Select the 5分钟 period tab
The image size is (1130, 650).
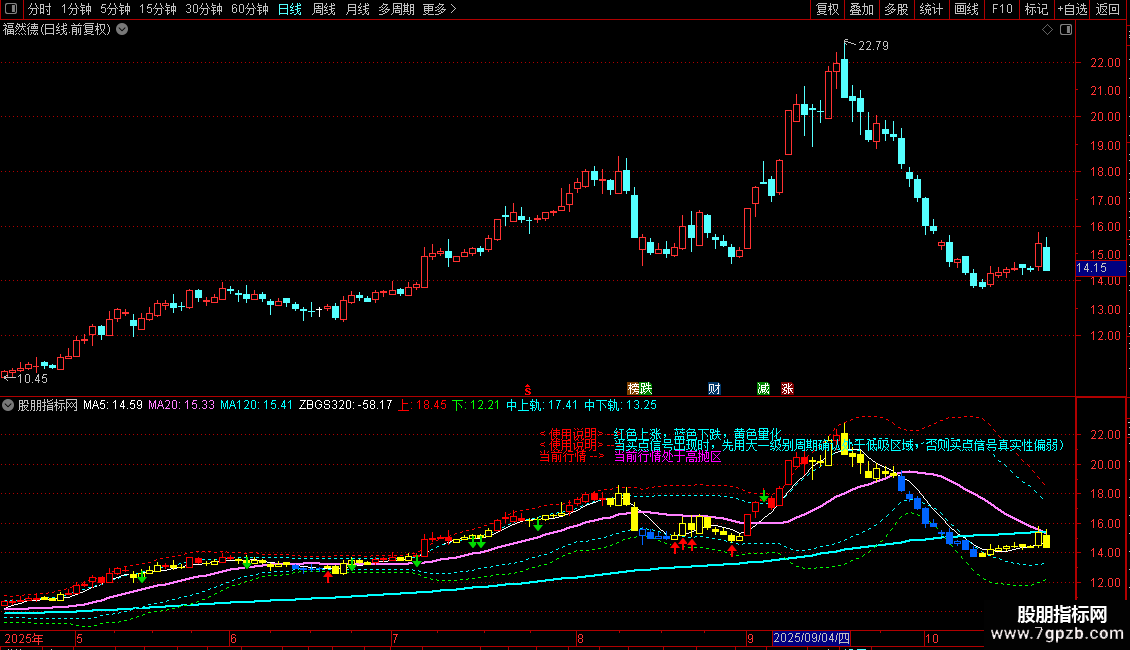pyautogui.click(x=115, y=9)
